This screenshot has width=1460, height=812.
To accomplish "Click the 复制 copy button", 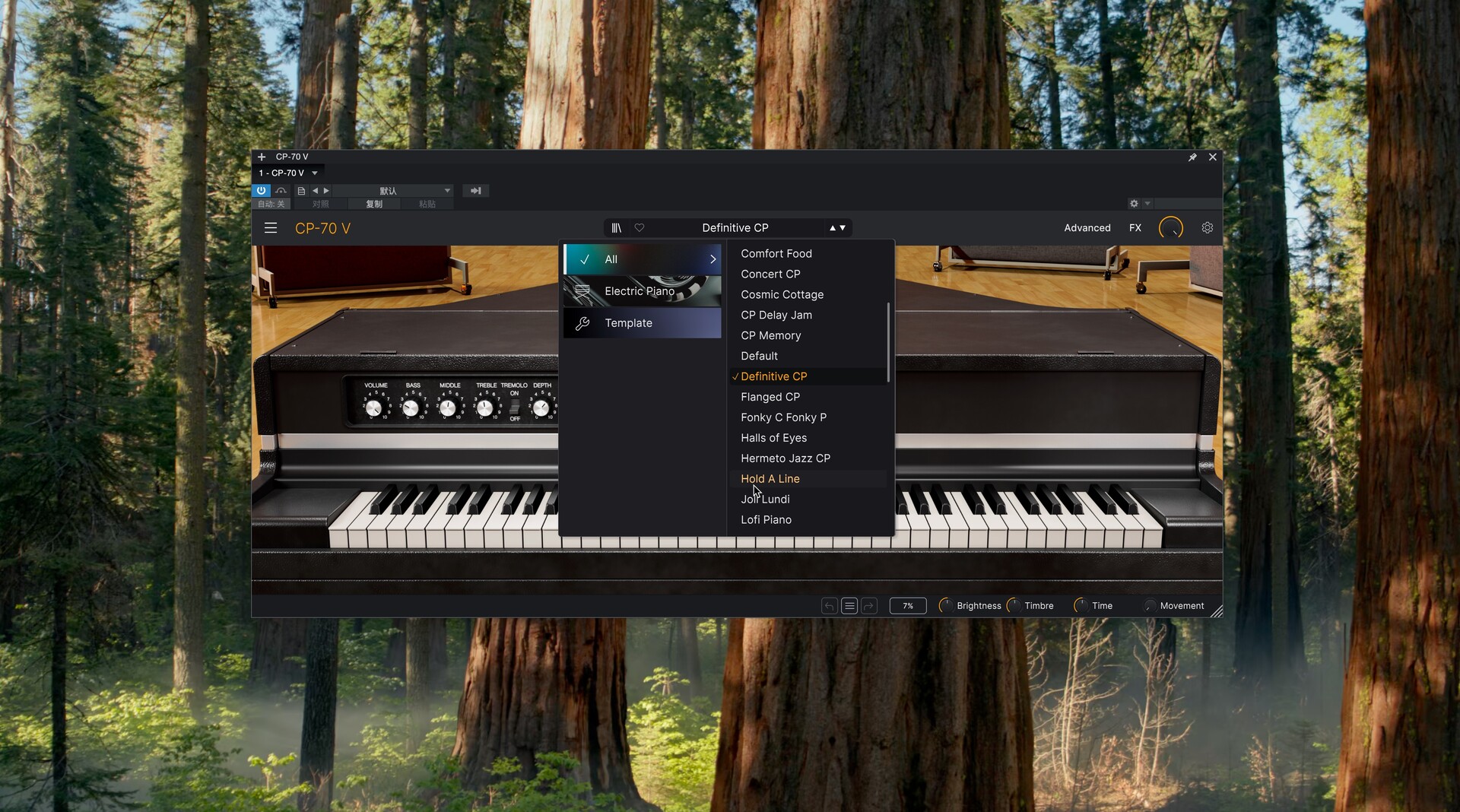I will coord(374,204).
